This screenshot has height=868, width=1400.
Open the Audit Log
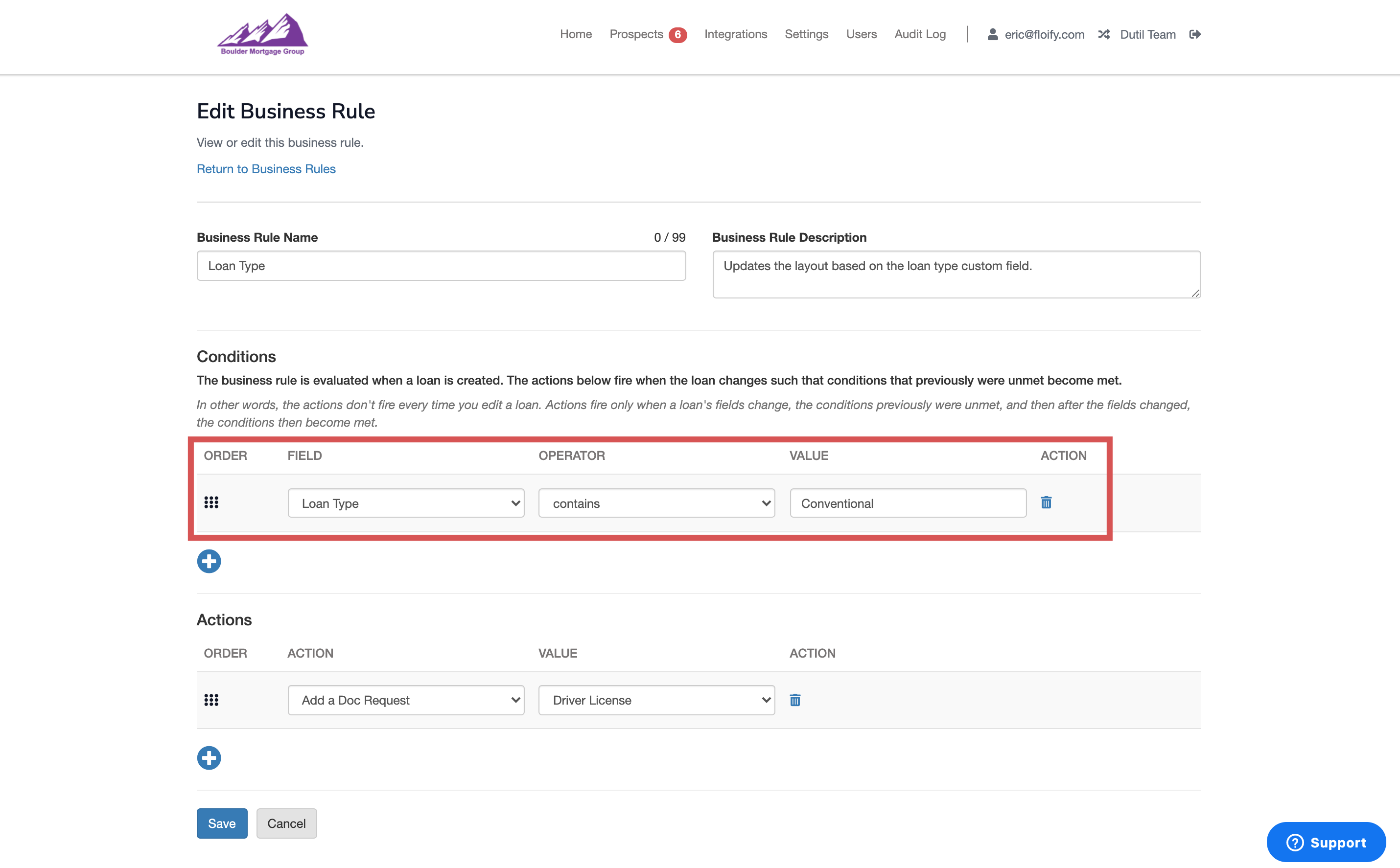(920, 34)
